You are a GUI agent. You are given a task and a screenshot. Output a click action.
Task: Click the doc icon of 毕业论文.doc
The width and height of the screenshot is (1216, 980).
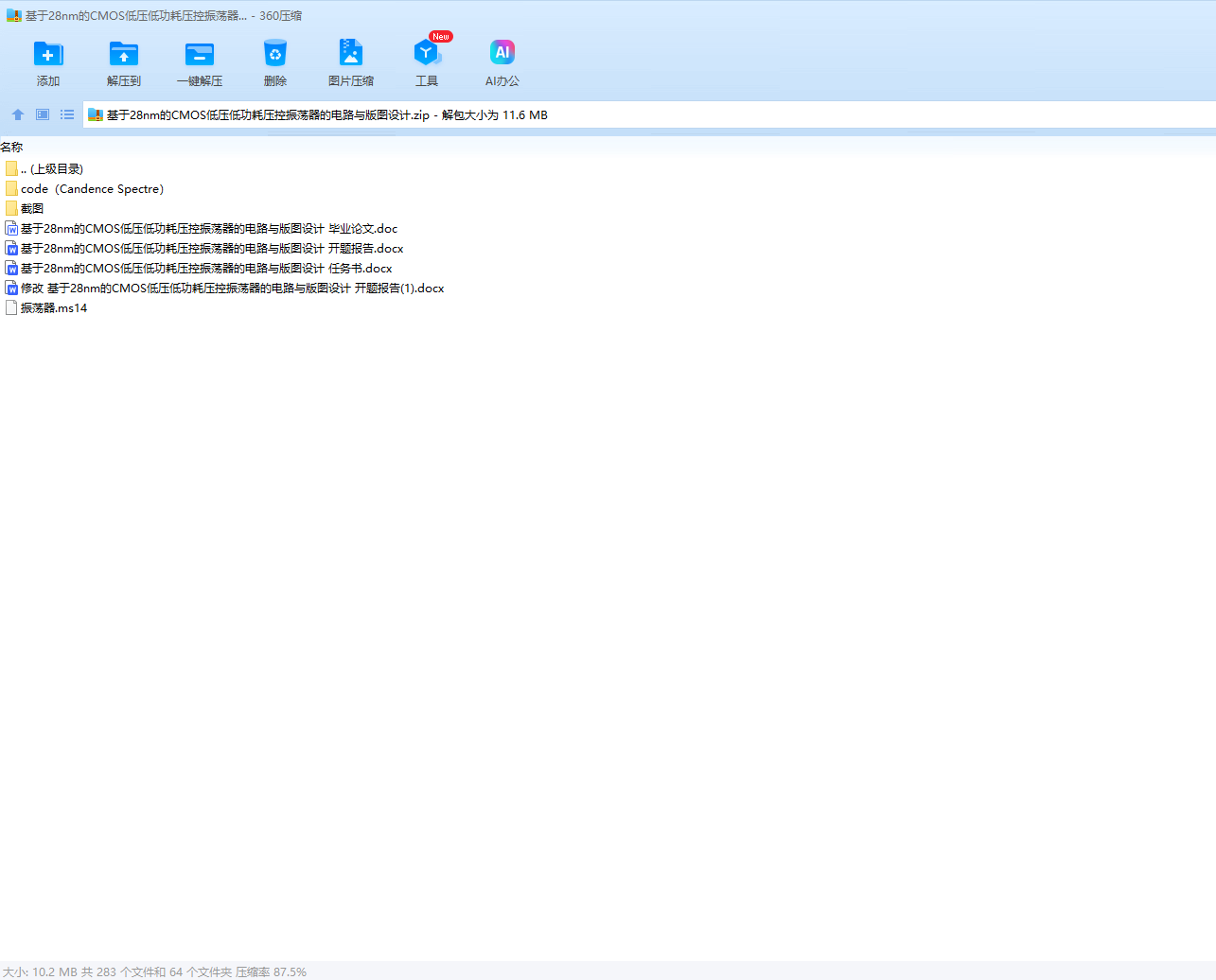[11, 228]
